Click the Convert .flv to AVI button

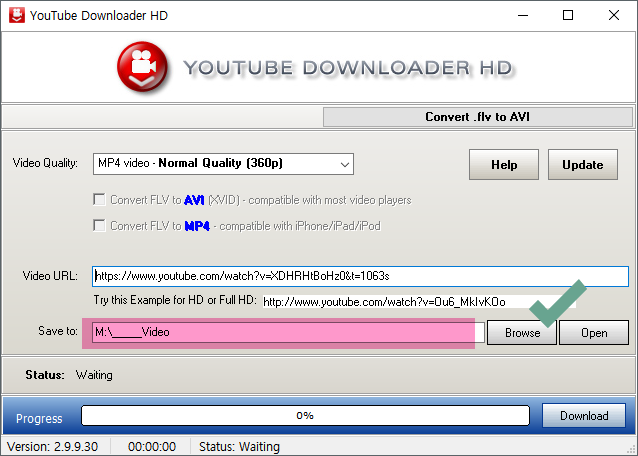[x=478, y=117]
